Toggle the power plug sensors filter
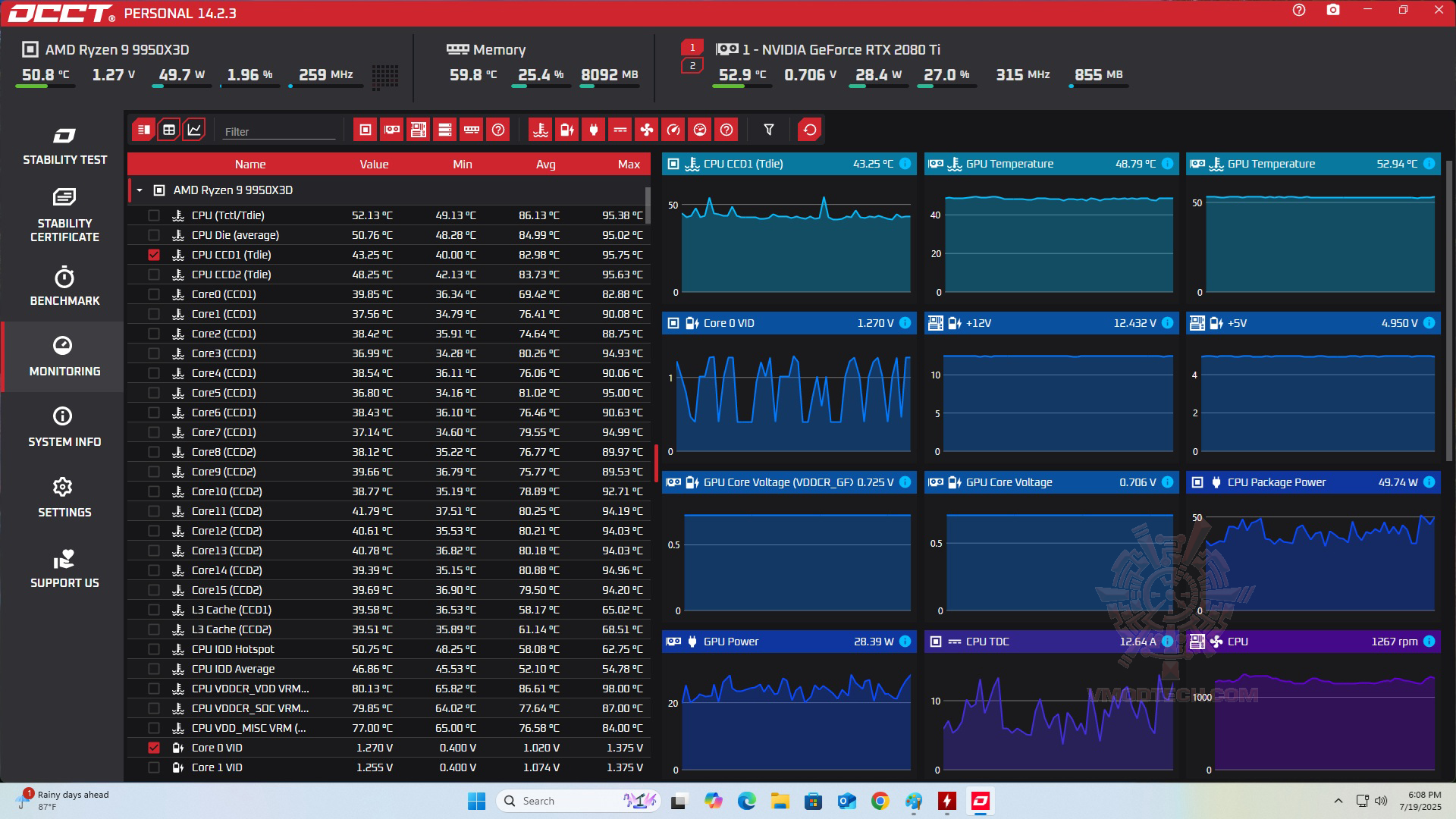 pos(593,130)
